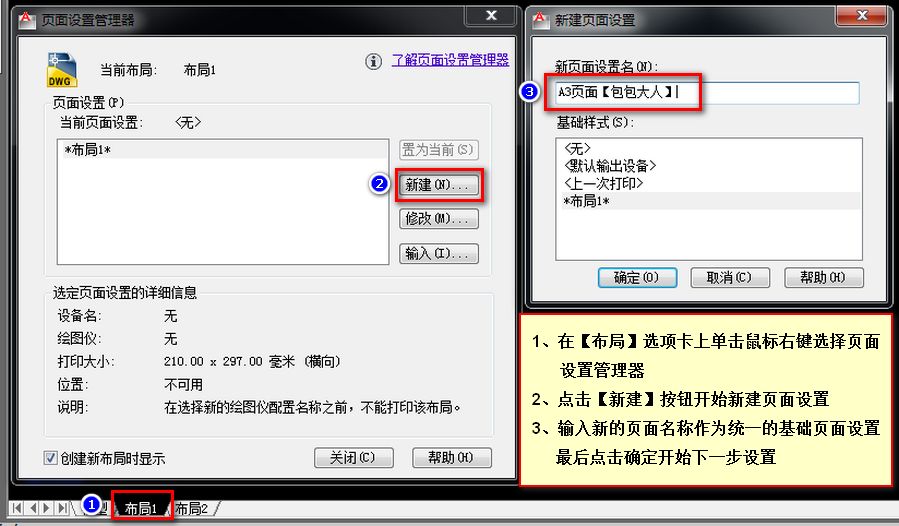This screenshot has width=899, height=526.
Task: Go to the next layout tab using the arrow
Action: tap(46, 508)
